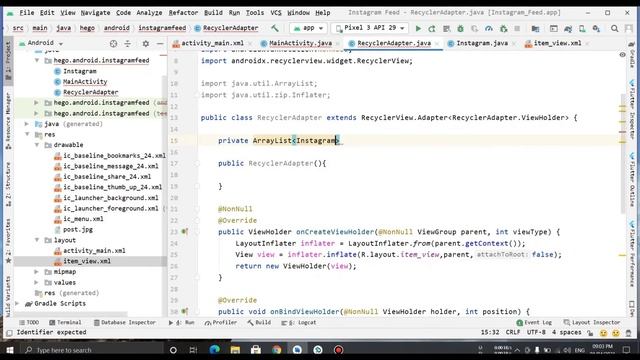Select post.jpg in project tree

click(x=78, y=229)
